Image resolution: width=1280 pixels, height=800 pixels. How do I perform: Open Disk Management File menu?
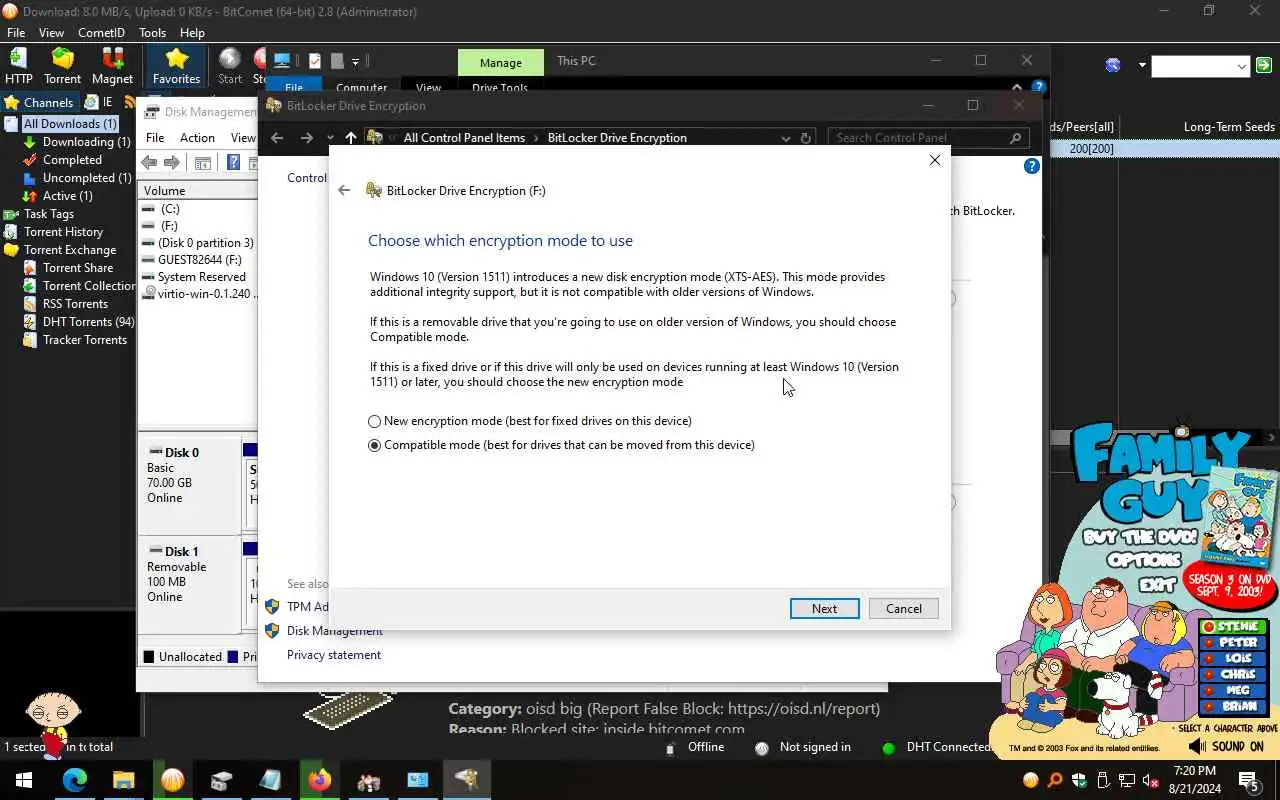point(155,138)
